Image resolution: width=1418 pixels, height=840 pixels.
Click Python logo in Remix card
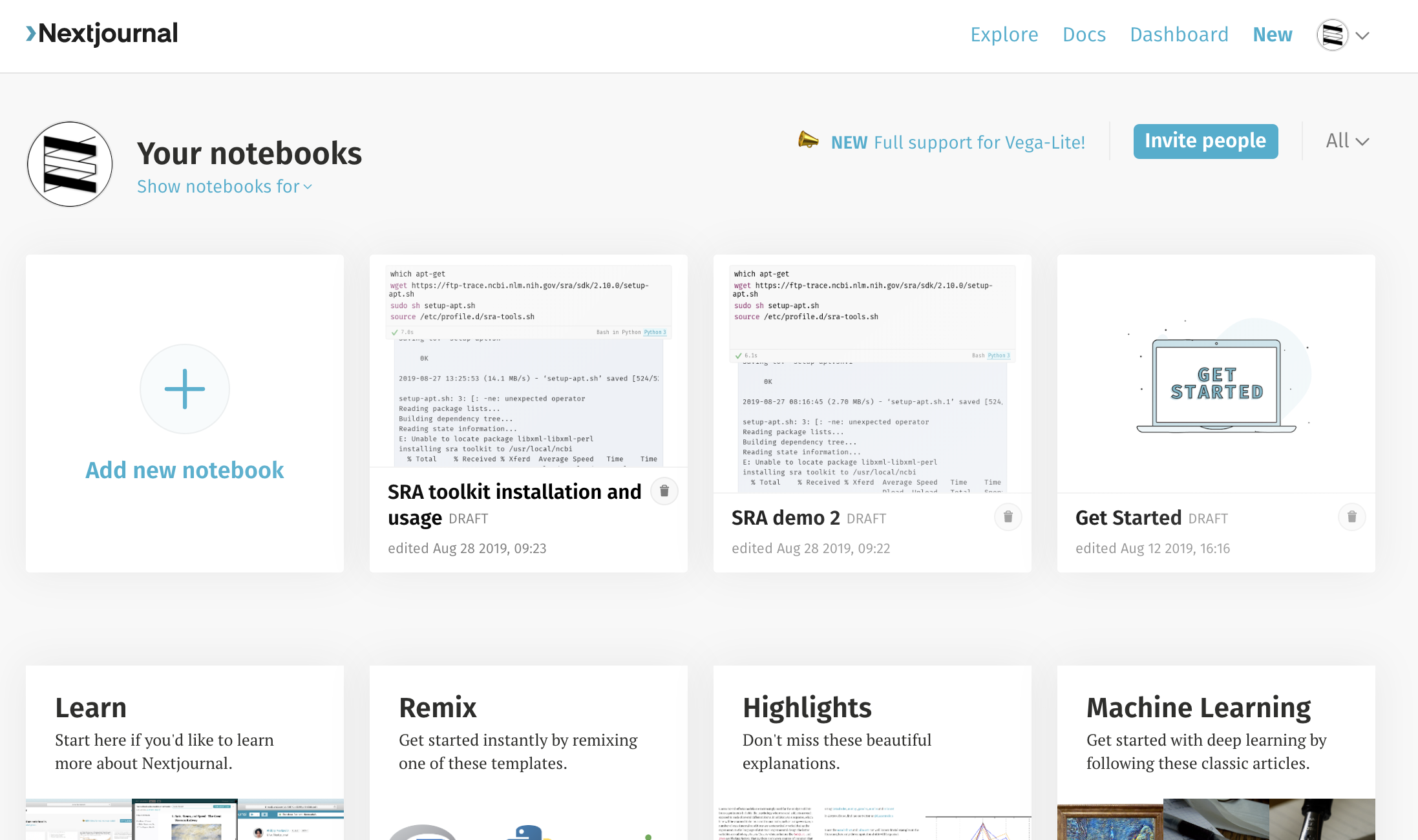pyautogui.click(x=529, y=832)
